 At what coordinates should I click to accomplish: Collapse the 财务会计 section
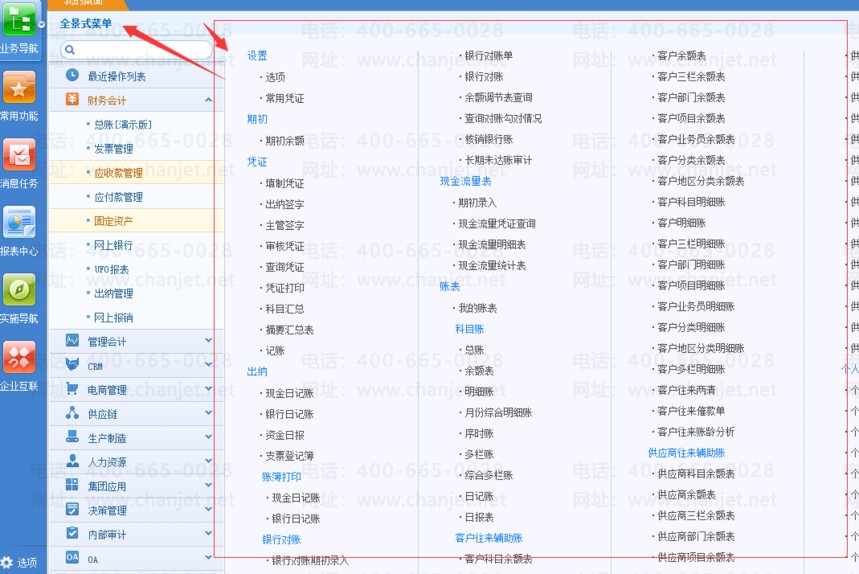coord(208,100)
